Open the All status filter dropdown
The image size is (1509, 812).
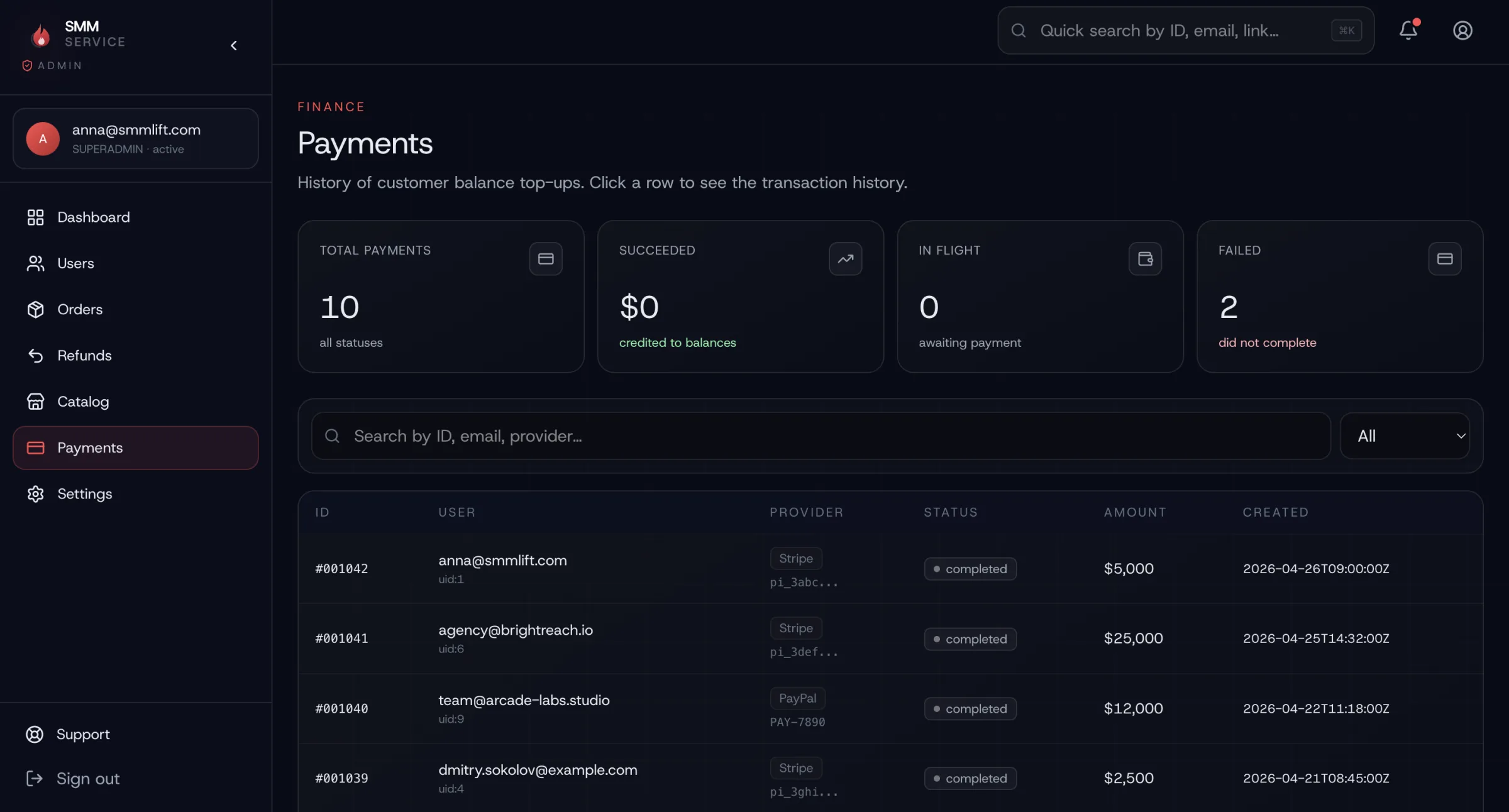coord(1405,436)
